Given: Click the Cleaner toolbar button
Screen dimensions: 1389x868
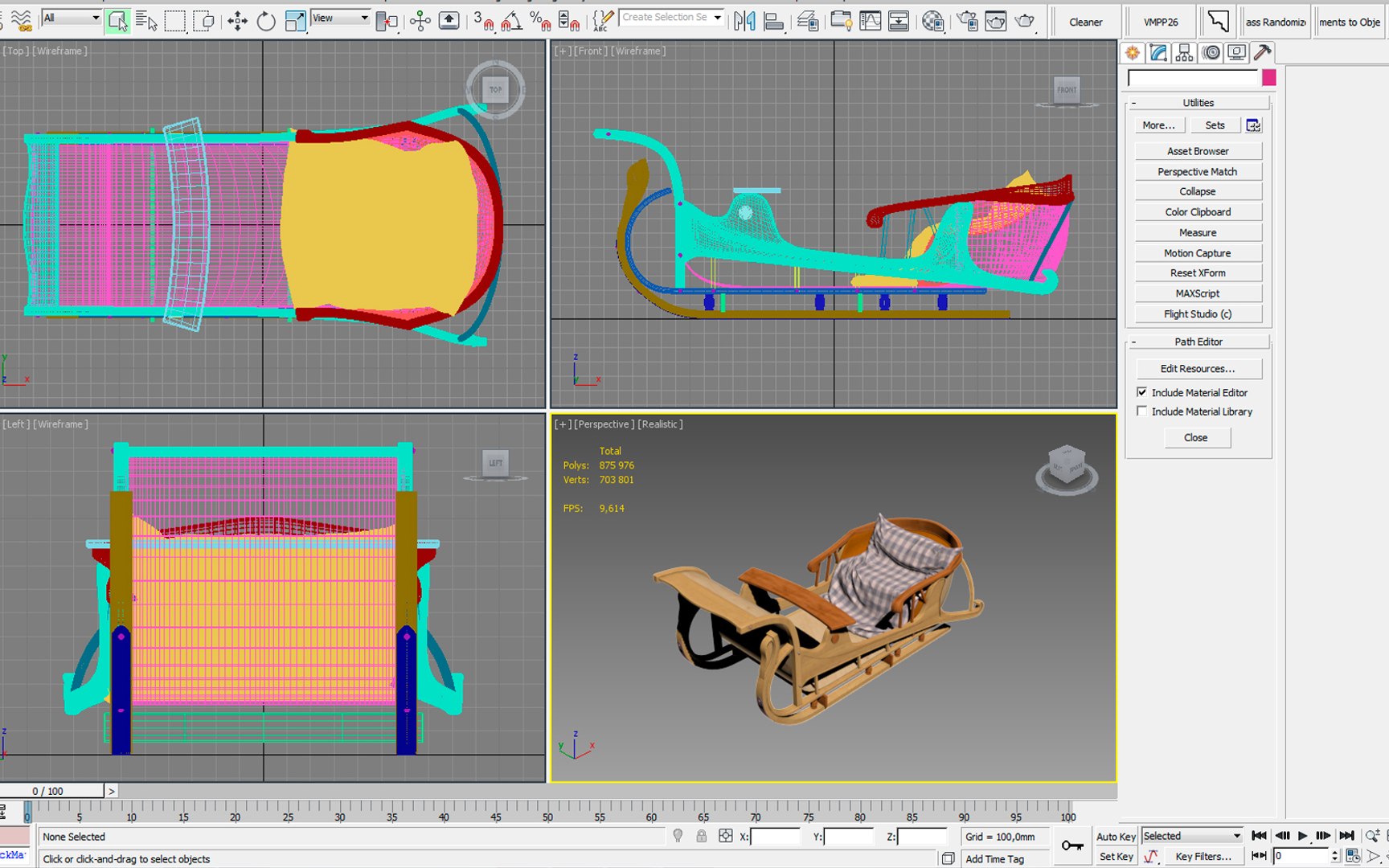Looking at the screenshot, I should [x=1085, y=22].
